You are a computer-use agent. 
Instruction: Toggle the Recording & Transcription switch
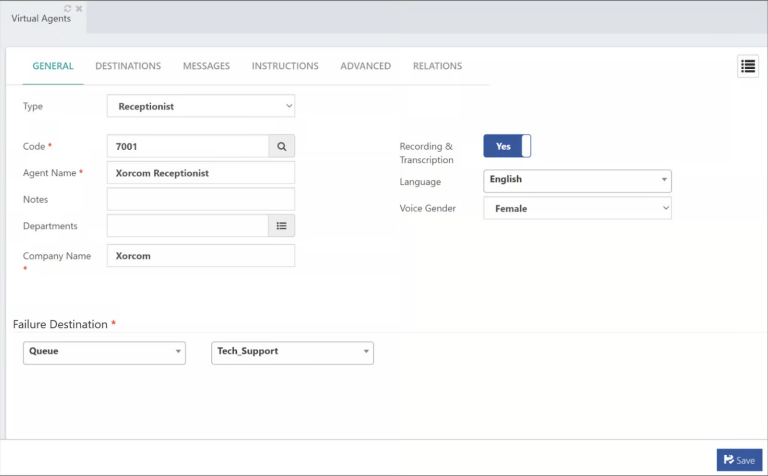coord(507,146)
